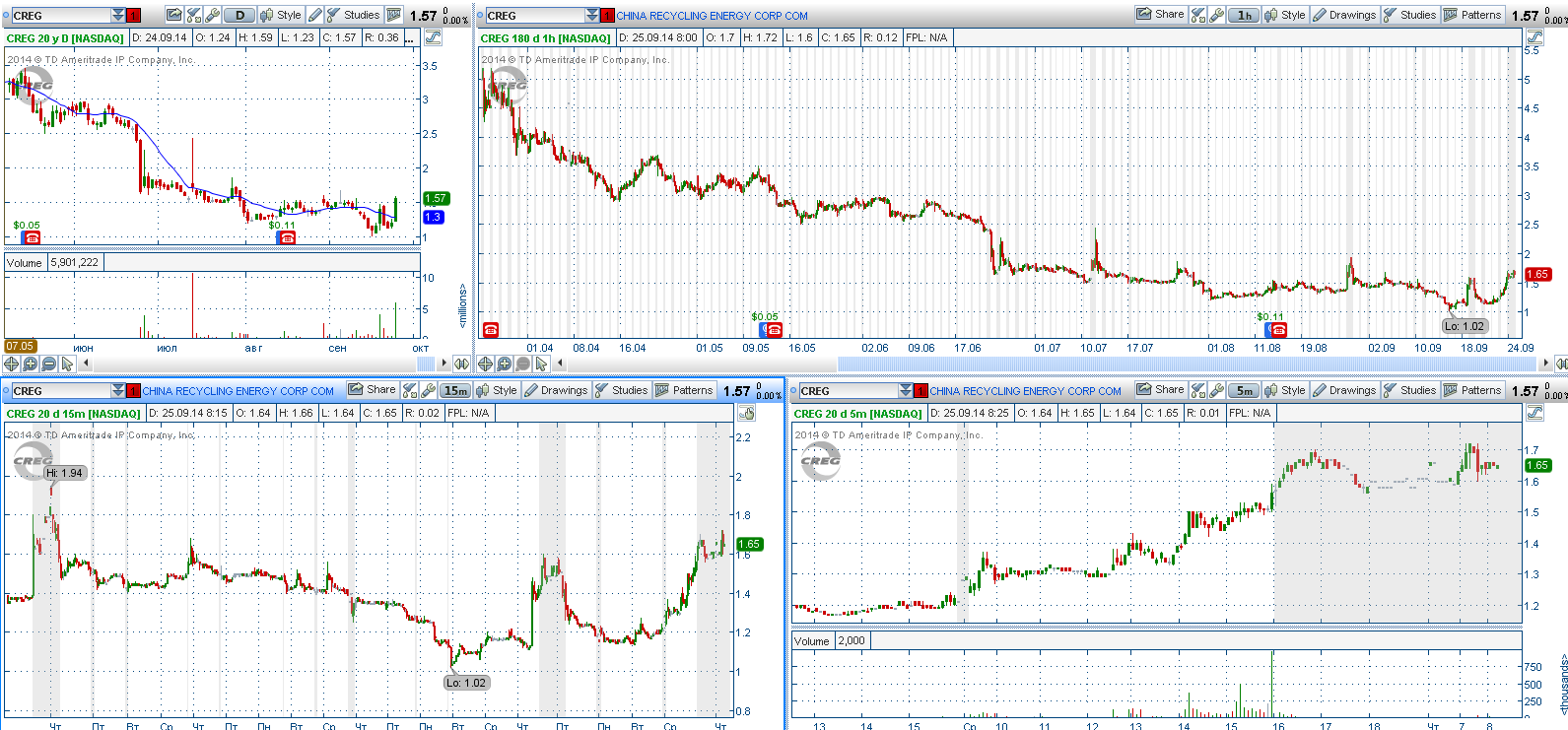Viewport: 1568px width, 730px height.
Task: Open Edit Studies icon on the 1h chart
Action: click(1198, 15)
